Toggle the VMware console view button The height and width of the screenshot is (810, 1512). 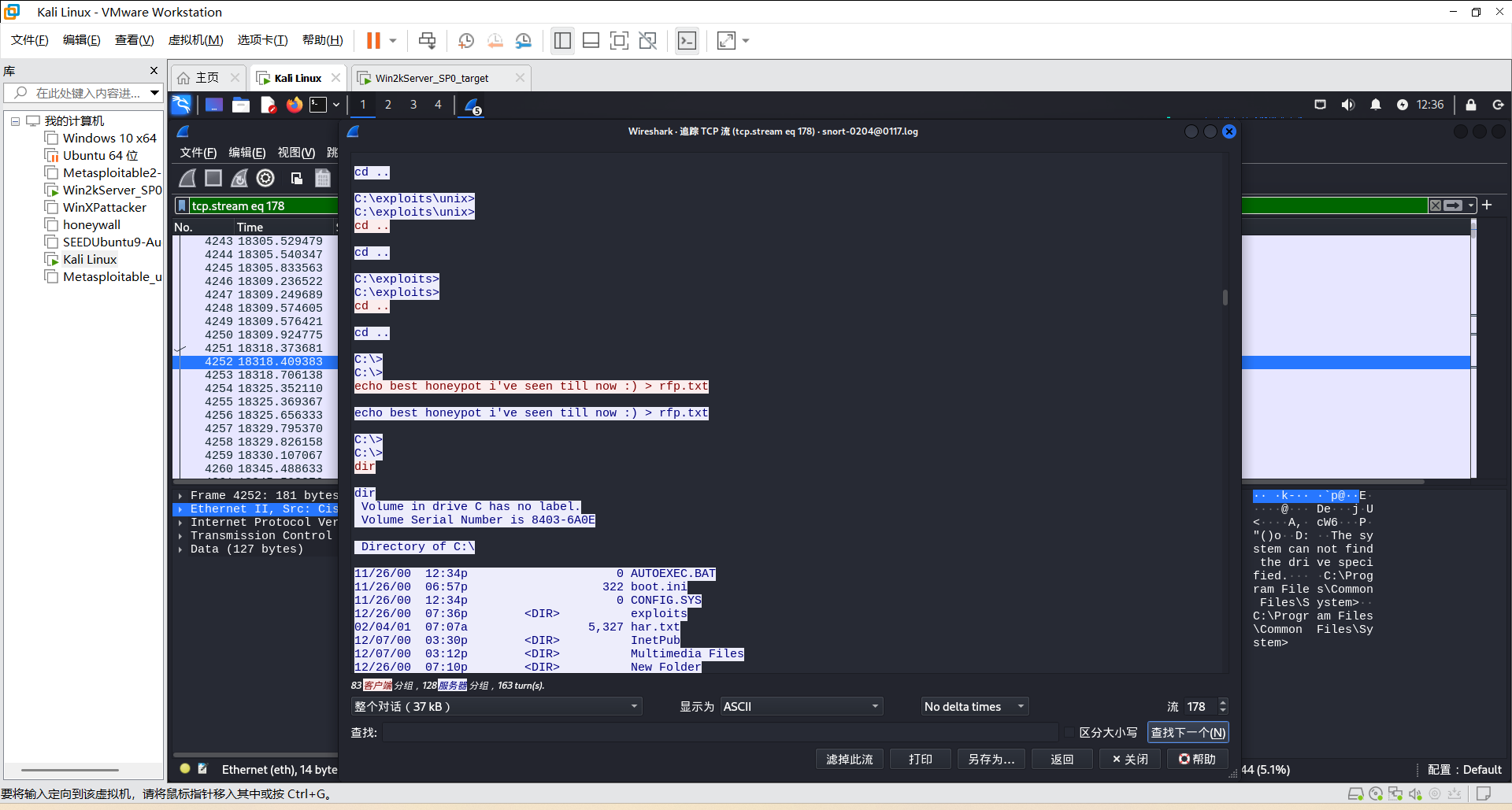point(687,40)
